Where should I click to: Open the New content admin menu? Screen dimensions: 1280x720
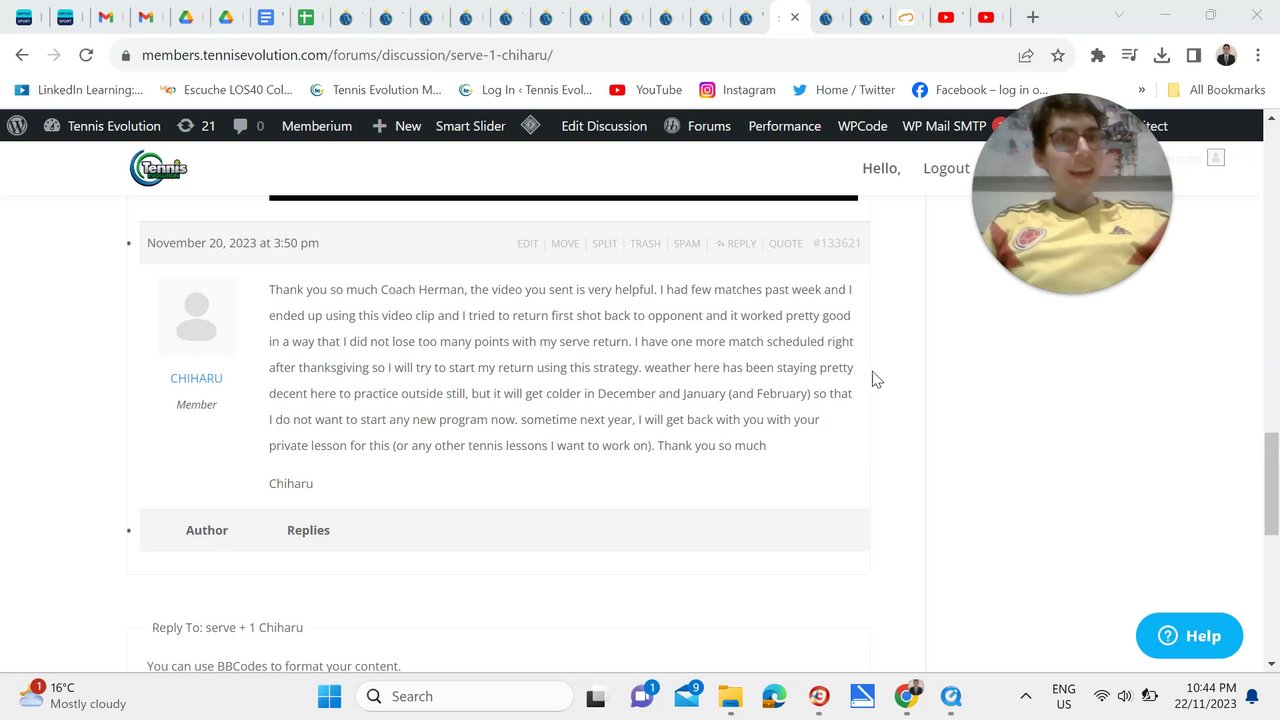click(396, 125)
